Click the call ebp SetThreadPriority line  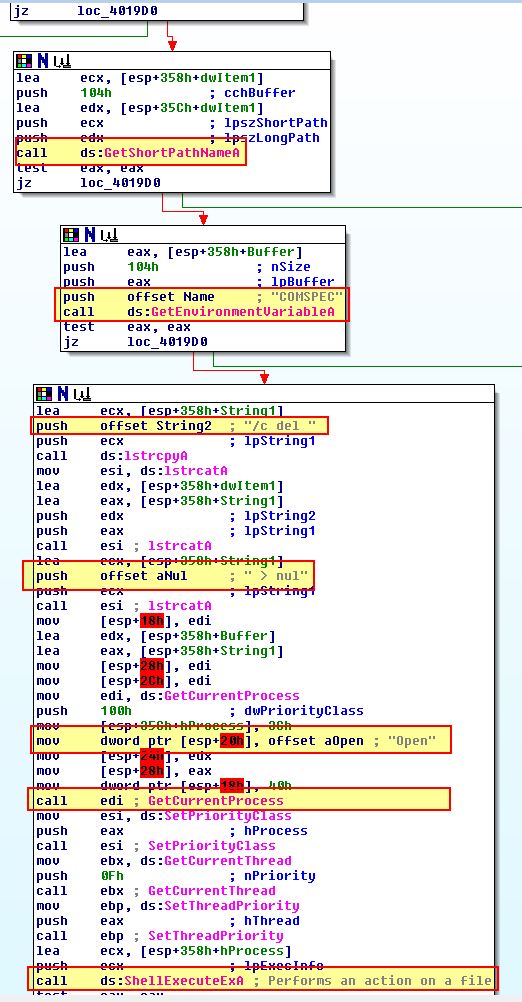(x=159, y=936)
